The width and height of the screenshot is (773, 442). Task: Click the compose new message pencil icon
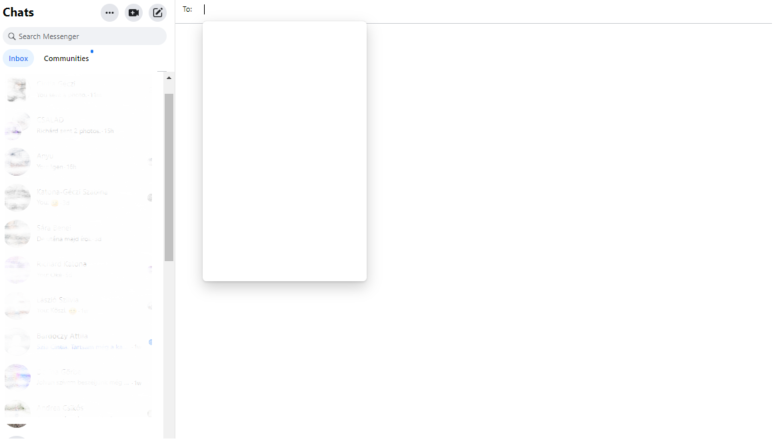157,13
